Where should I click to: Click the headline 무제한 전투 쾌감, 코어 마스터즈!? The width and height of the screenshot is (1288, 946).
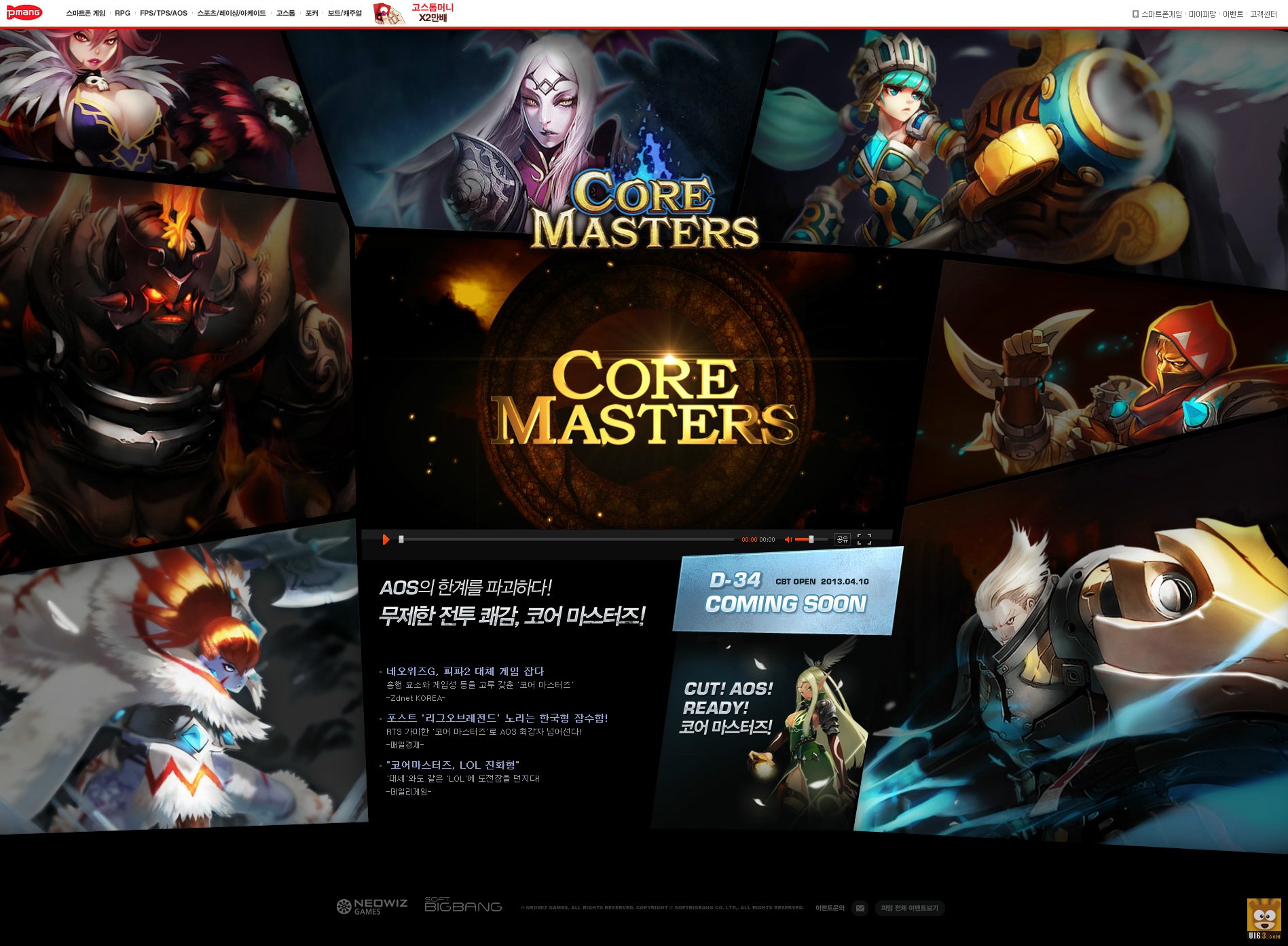click(512, 616)
